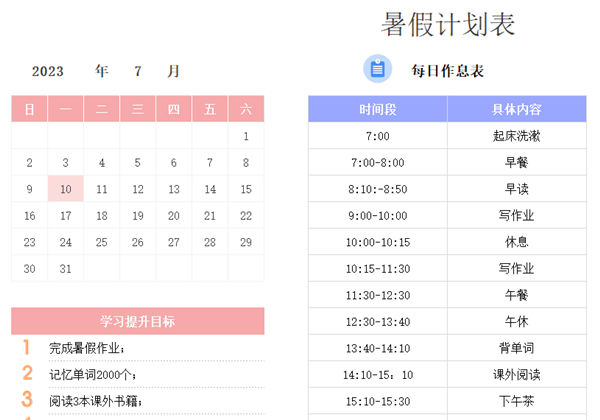600x420 pixels.
Task: Click the 日 weekday header cell
Action: pyautogui.click(x=29, y=109)
